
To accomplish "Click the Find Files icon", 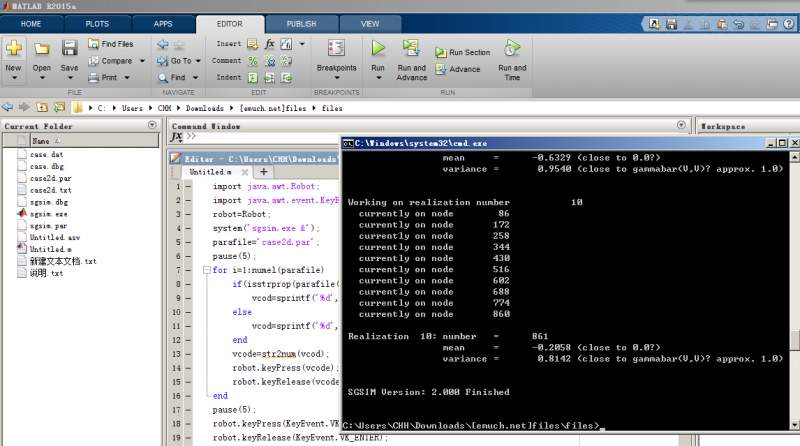I will [x=94, y=44].
